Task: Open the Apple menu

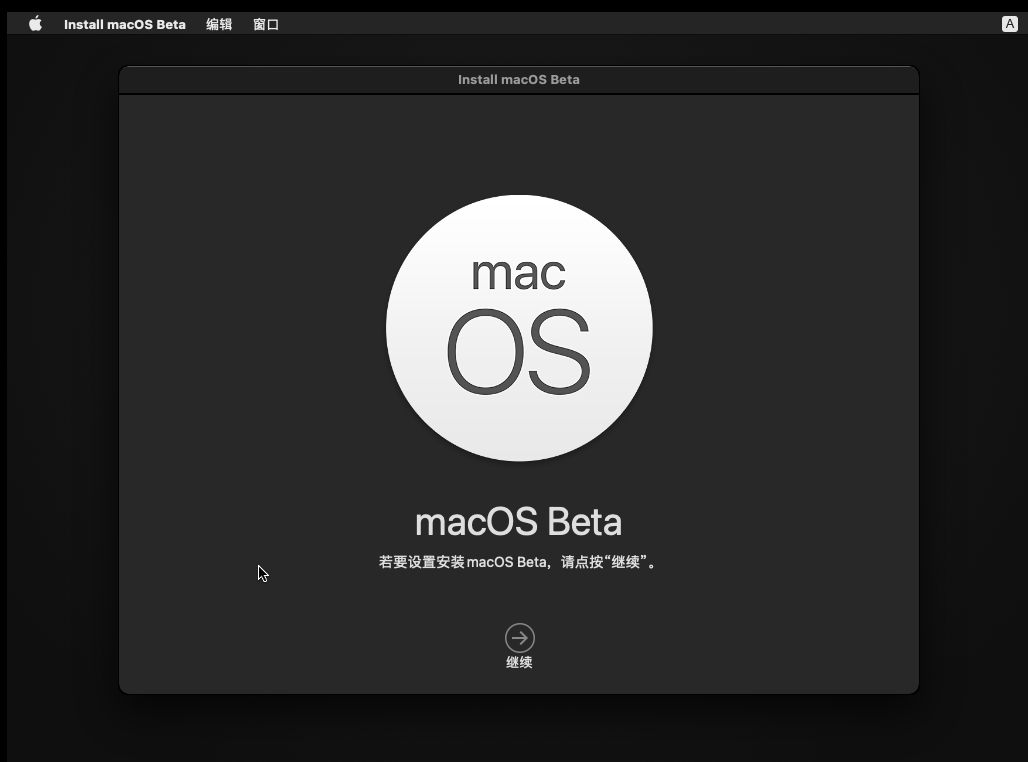Action: pos(35,24)
